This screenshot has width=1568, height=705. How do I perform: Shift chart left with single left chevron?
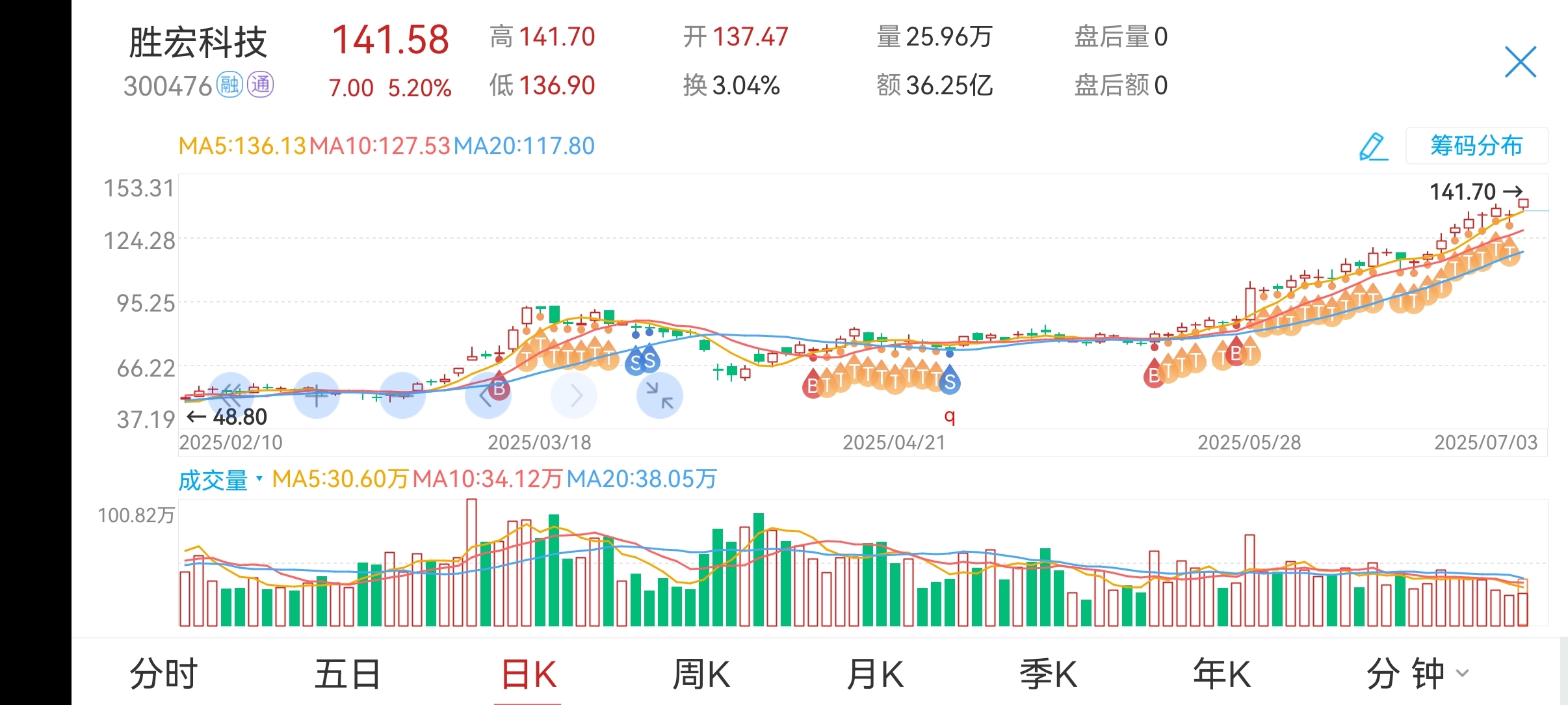pyautogui.click(x=488, y=395)
